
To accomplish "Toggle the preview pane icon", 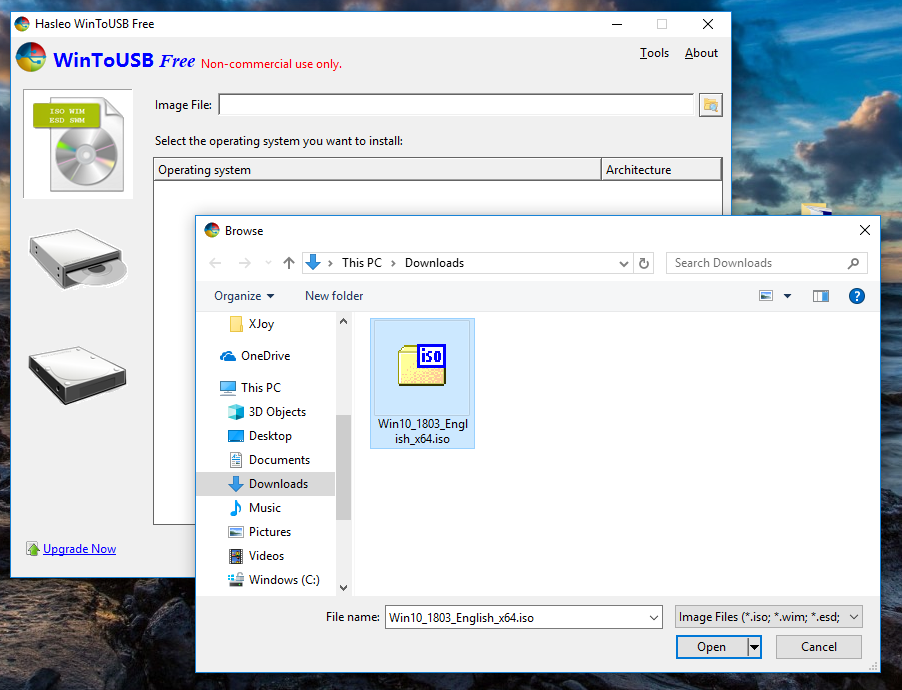I will coord(820,296).
